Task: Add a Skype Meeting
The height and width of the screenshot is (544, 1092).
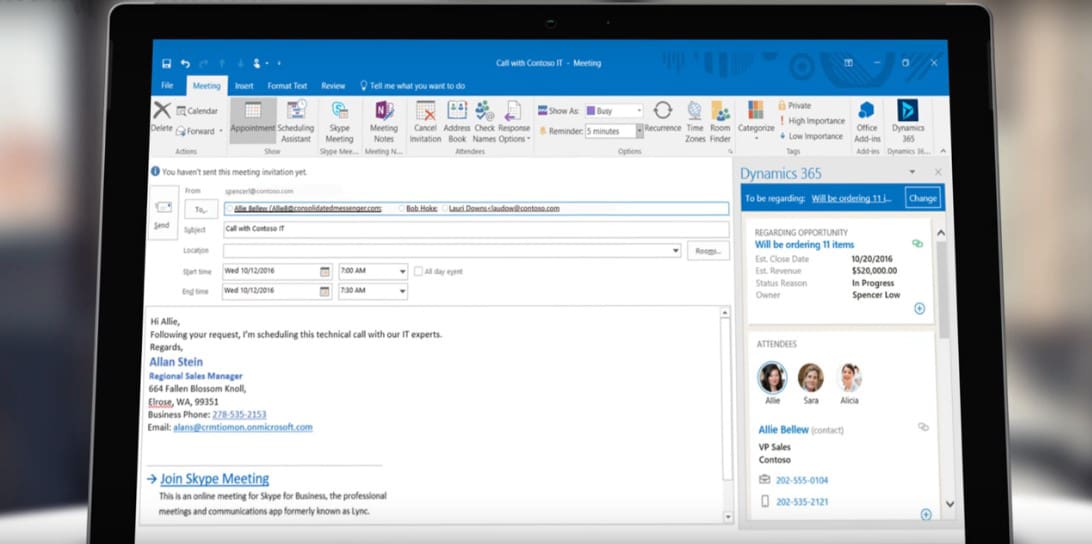Action: (339, 121)
